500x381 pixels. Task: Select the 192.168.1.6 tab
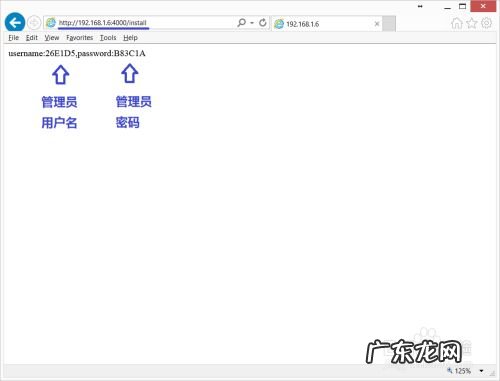327,24
